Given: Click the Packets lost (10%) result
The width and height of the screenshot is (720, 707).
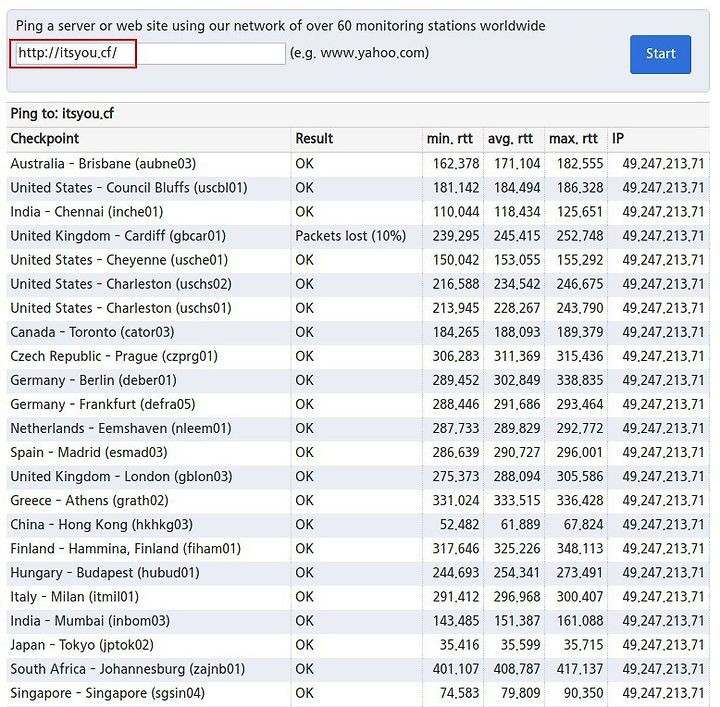Looking at the screenshot, I should point(350,236).
